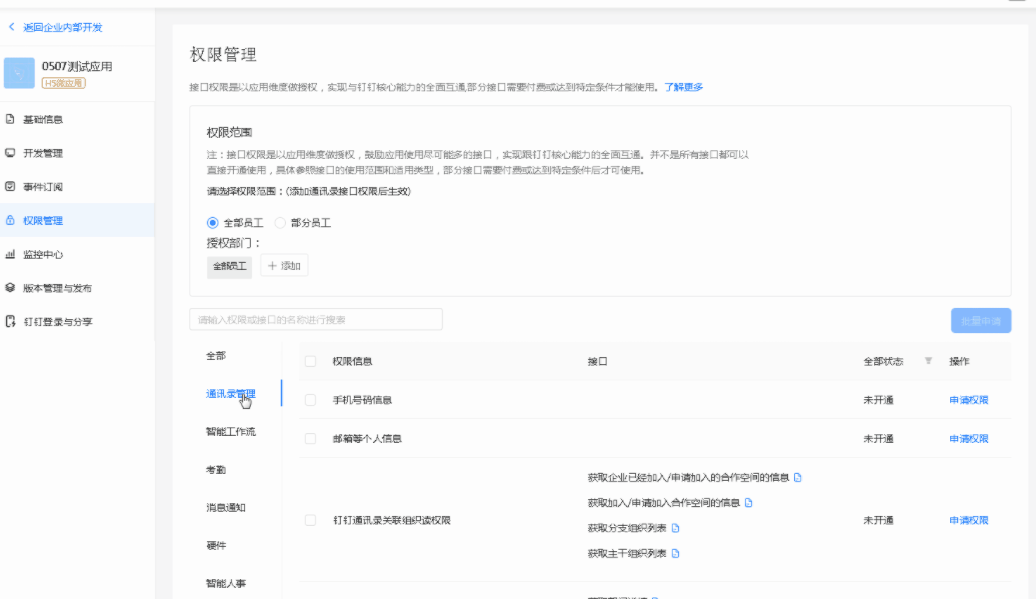Click the 0507测试应用 app avatar

click(x=19, y=73)
